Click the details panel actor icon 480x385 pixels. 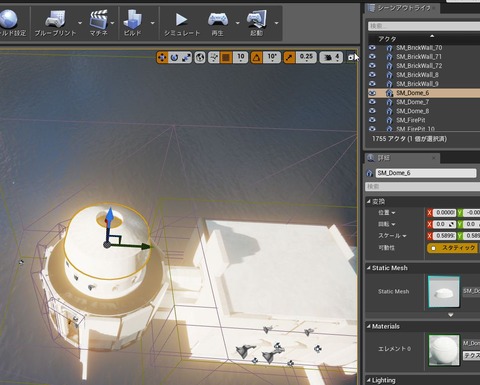point(369,173)
